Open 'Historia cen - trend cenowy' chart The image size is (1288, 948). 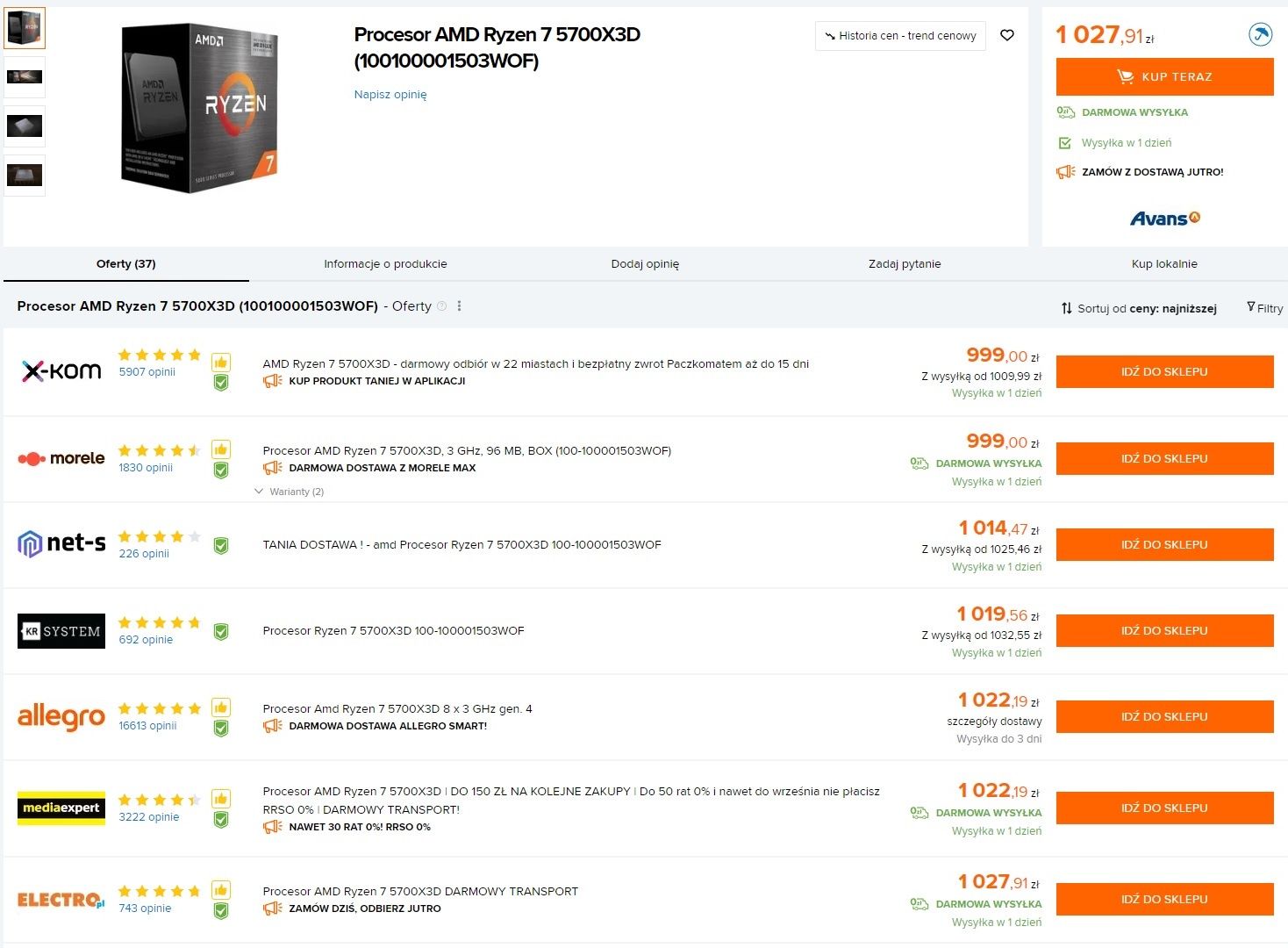(900, 36)
